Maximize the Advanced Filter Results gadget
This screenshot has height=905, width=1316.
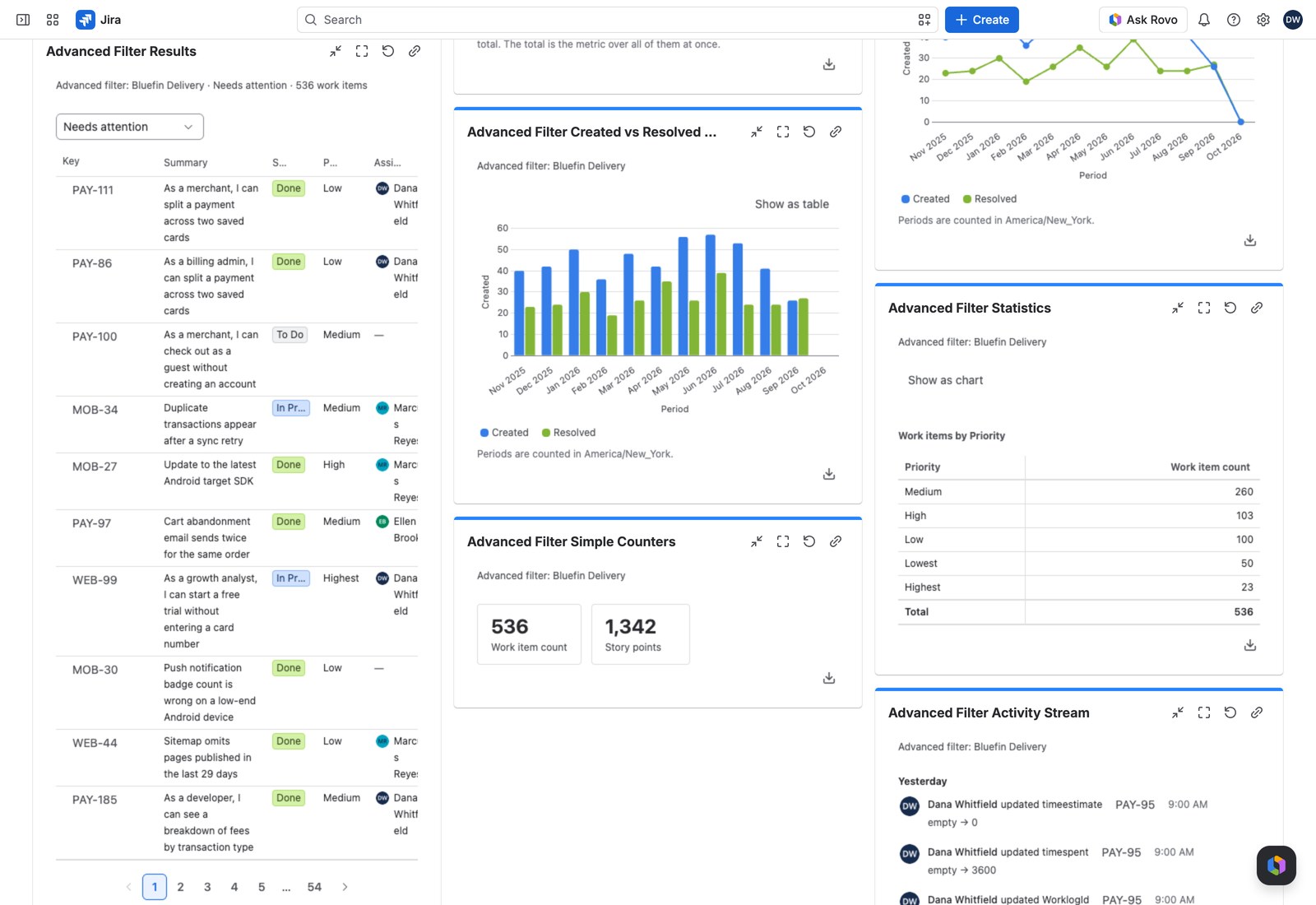click(362, 51)
